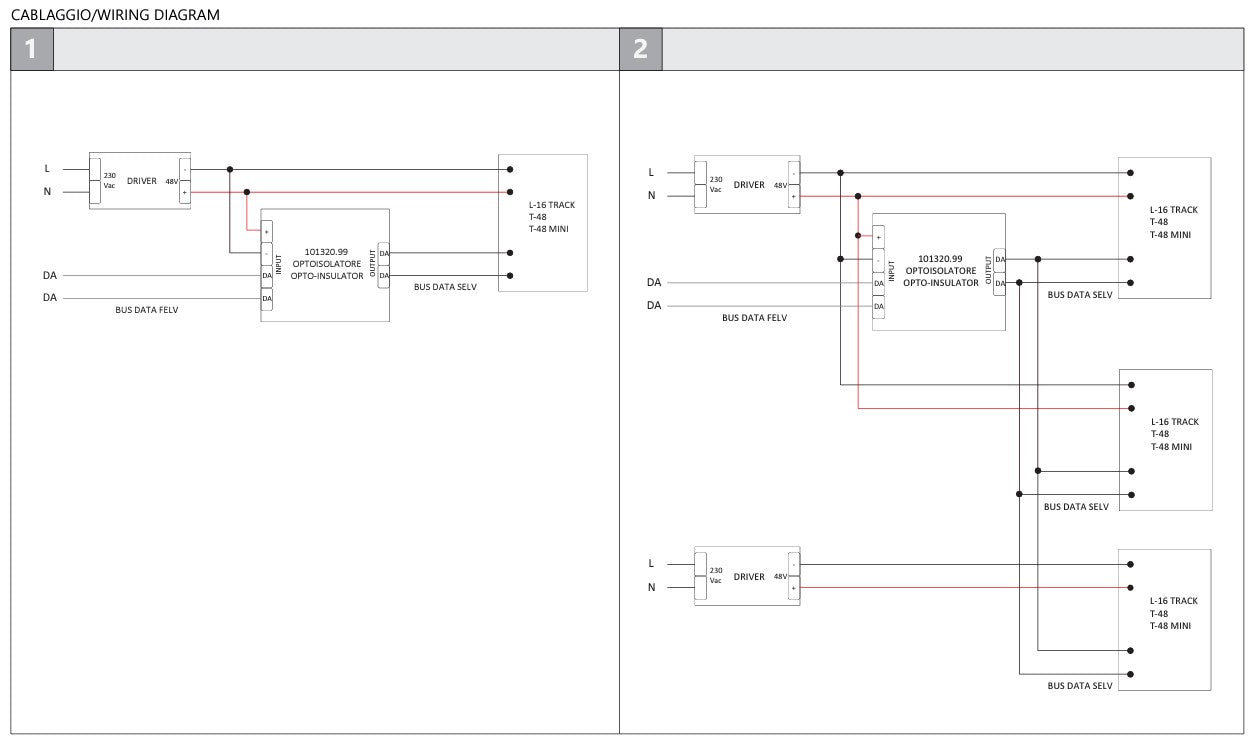Click the number 1 diagram header badge

(x=32, y=49)
